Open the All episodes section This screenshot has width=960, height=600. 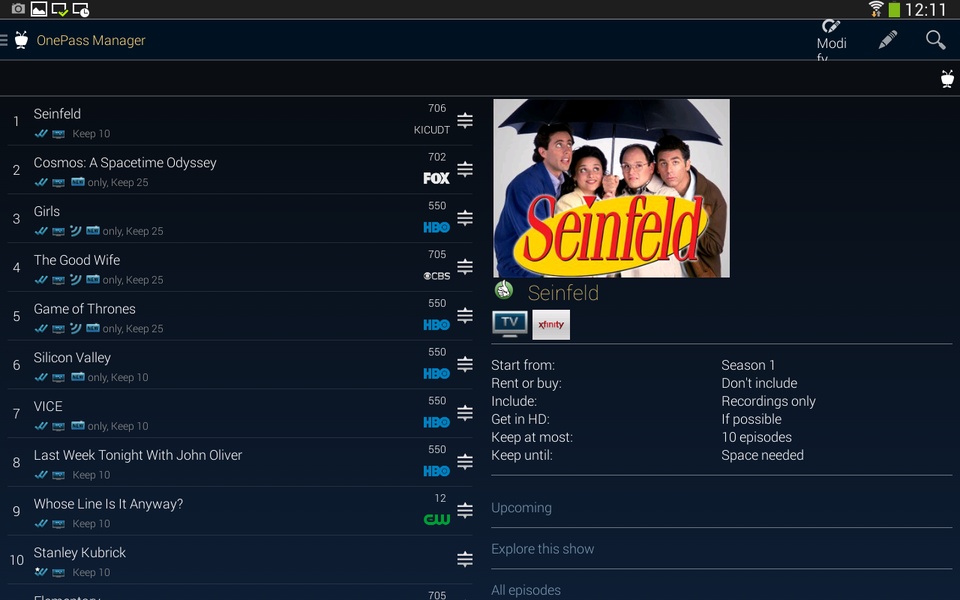click(721, 588)
